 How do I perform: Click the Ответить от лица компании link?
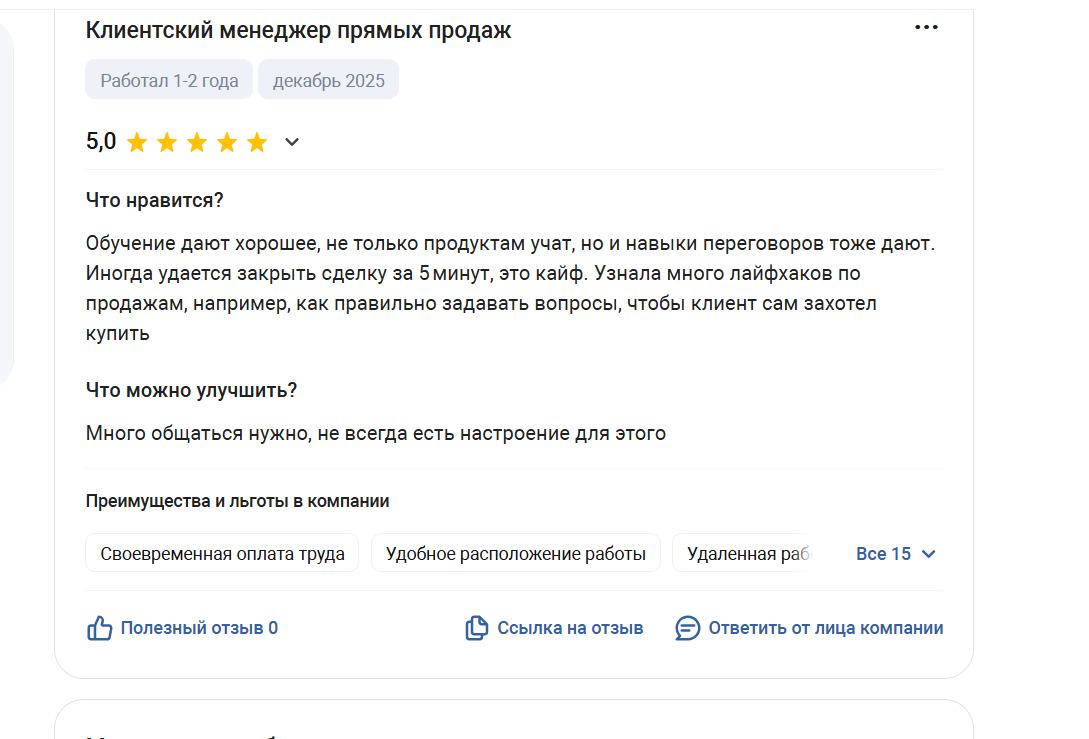(x=825, y=628)
